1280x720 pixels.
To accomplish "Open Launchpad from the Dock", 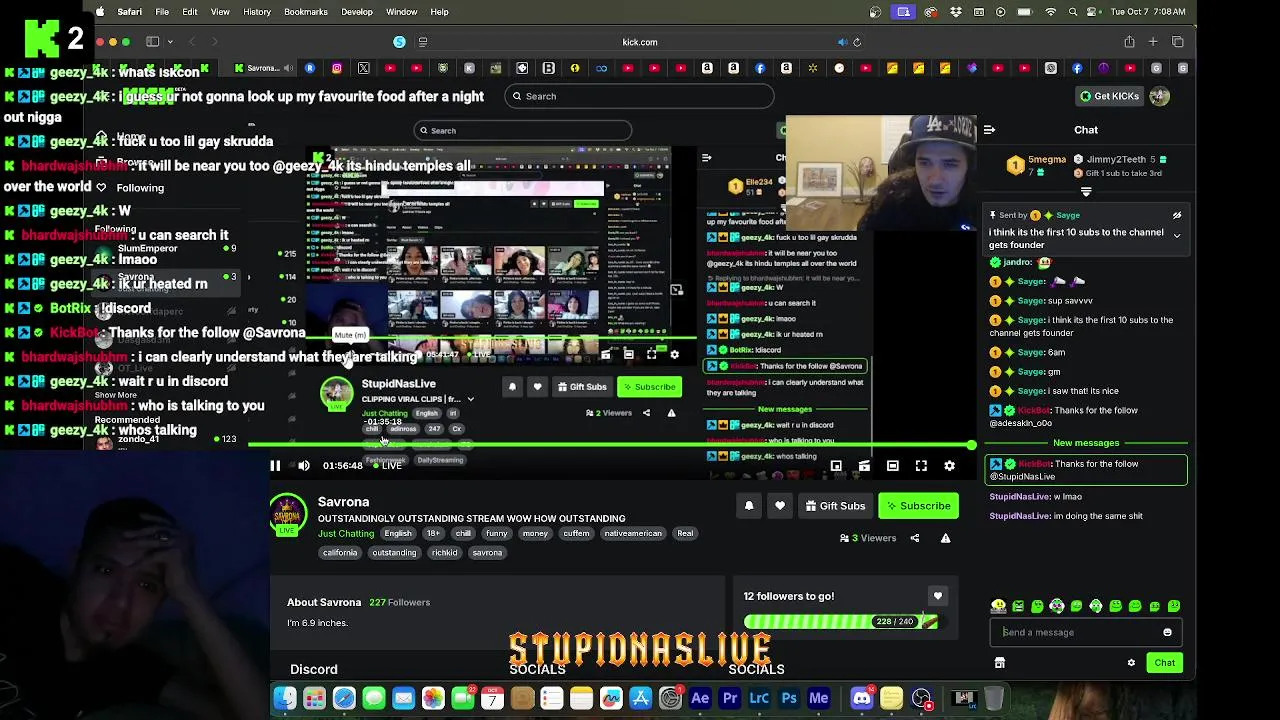I will 314,698.
